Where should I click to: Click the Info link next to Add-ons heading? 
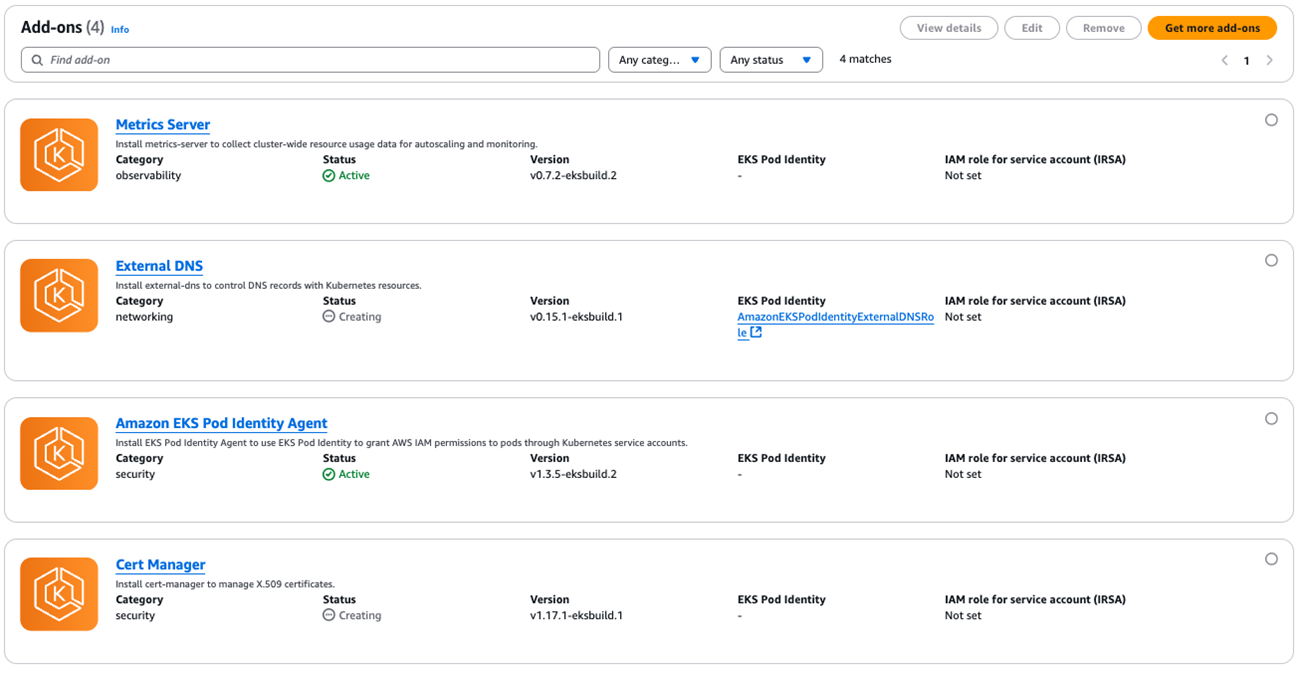(x=119, y=29)
